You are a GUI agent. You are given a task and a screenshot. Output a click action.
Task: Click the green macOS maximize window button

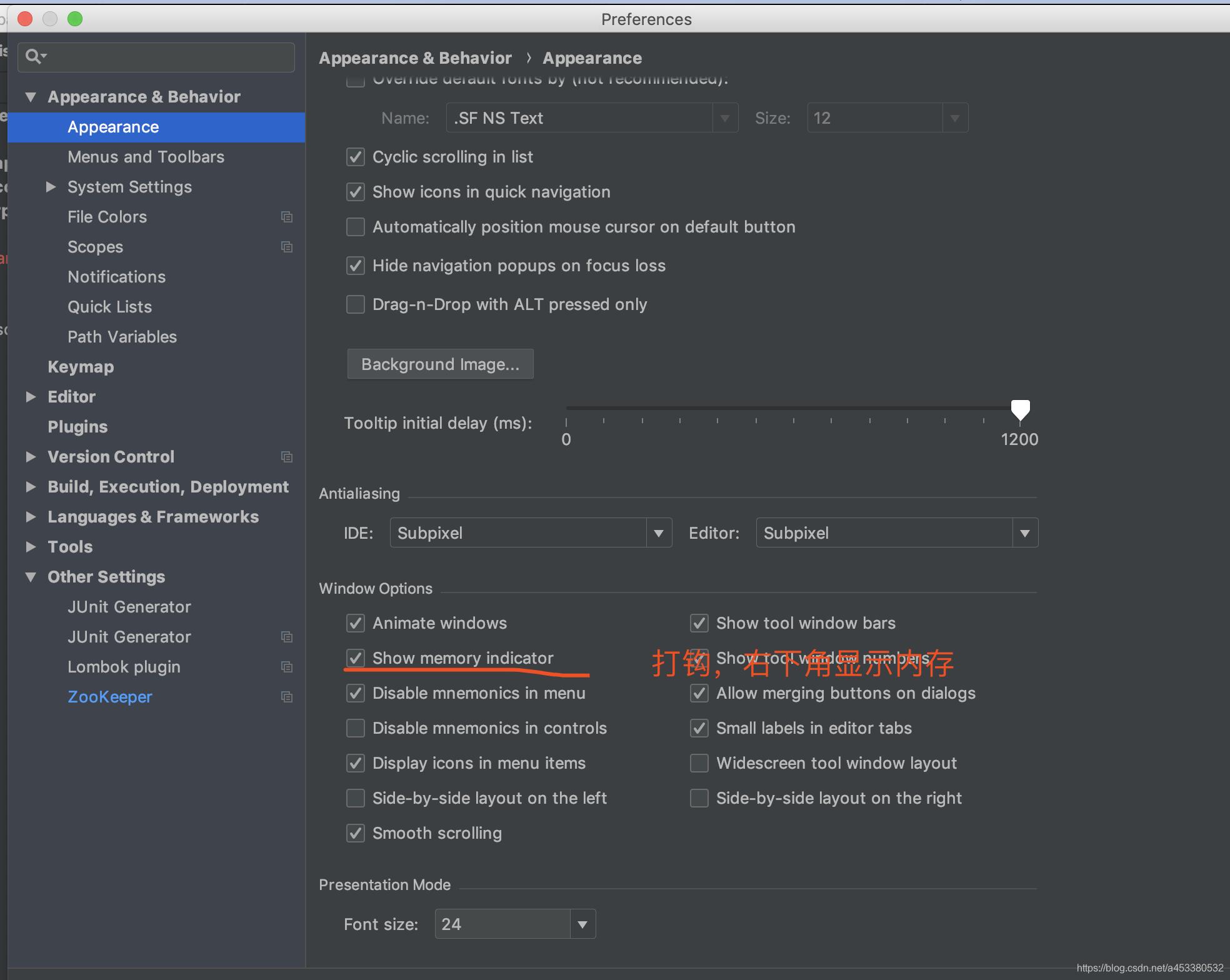tap(75, 19)
